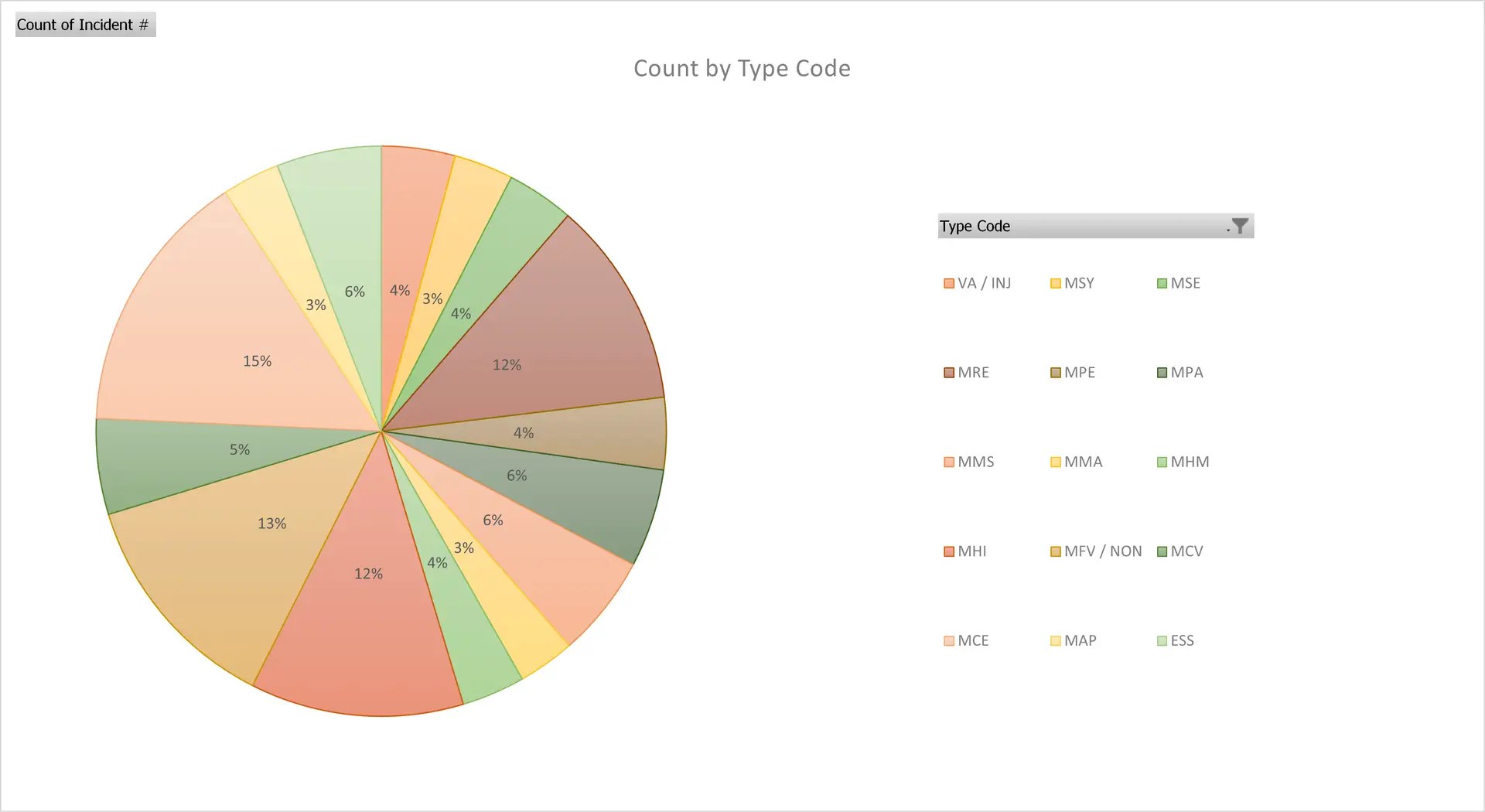This screenshot has height=812, width=1485.
Task: Click the filter funnel icon on Type Code
Action: 1239,226
